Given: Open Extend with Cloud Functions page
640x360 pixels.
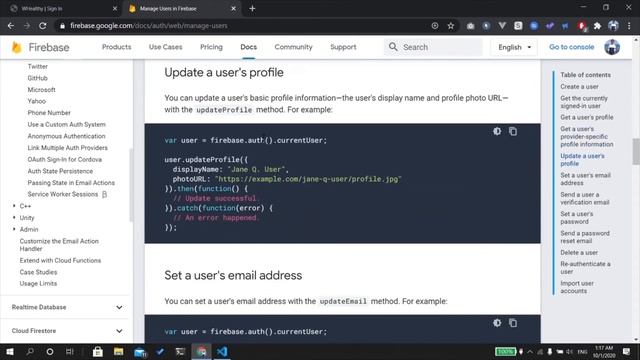Looking at the screenshot, I should pyautogui.click(x=60, y=260).
